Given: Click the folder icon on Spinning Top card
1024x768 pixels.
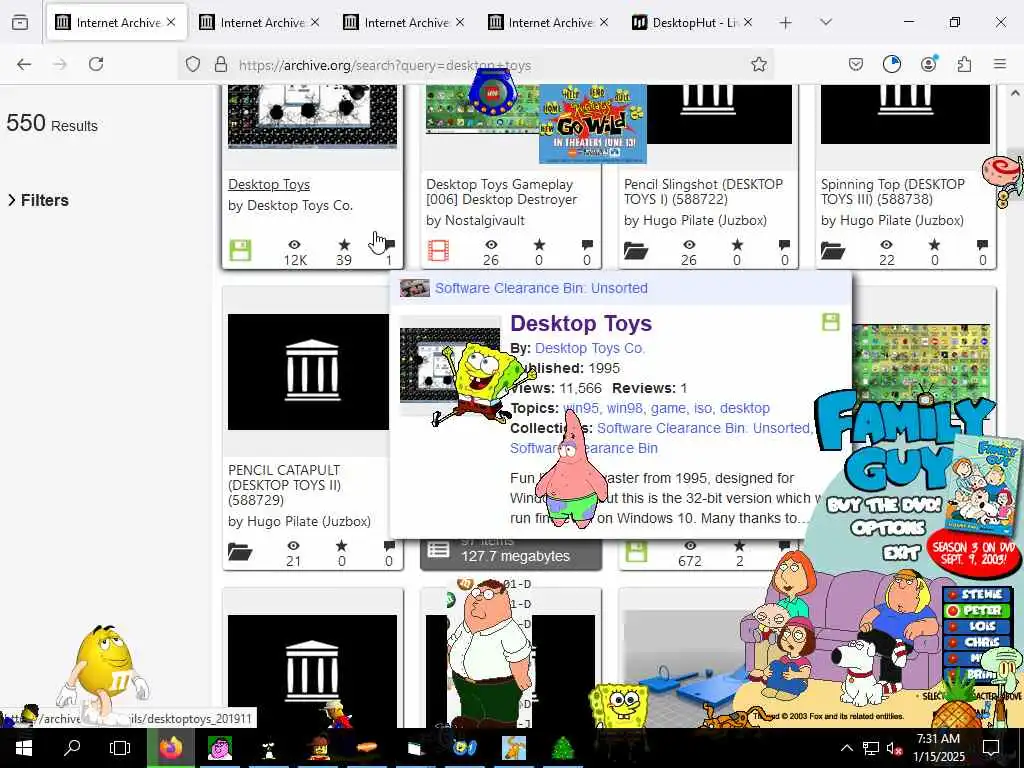Looking at the screenshot, I should [x=833, y=251].
